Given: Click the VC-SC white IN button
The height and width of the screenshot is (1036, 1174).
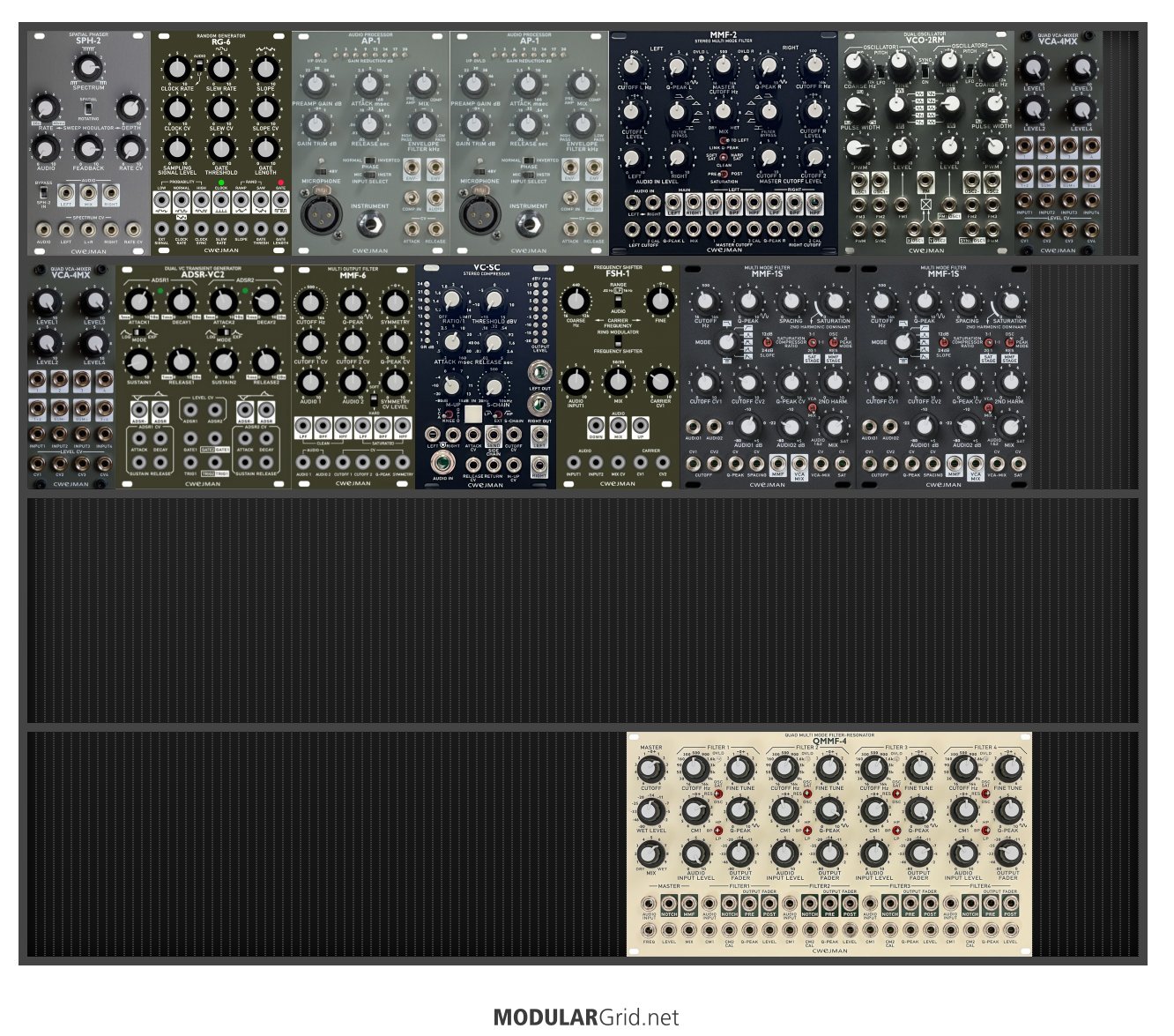Looking at the screenshot, I should coord(473,414).
